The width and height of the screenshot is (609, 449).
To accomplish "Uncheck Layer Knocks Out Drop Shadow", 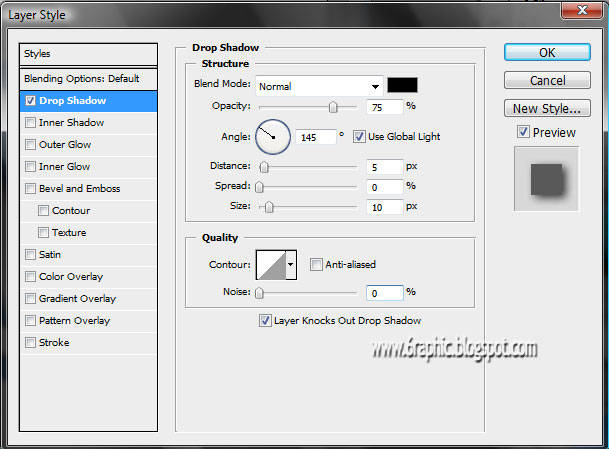I will tap(265, 320).
